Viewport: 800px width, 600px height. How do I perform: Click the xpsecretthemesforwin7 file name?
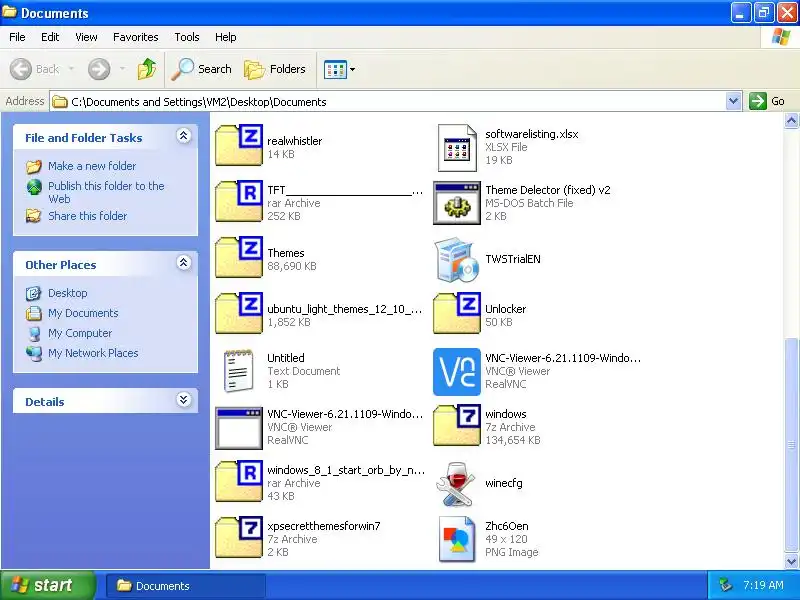tap(324, 526)
